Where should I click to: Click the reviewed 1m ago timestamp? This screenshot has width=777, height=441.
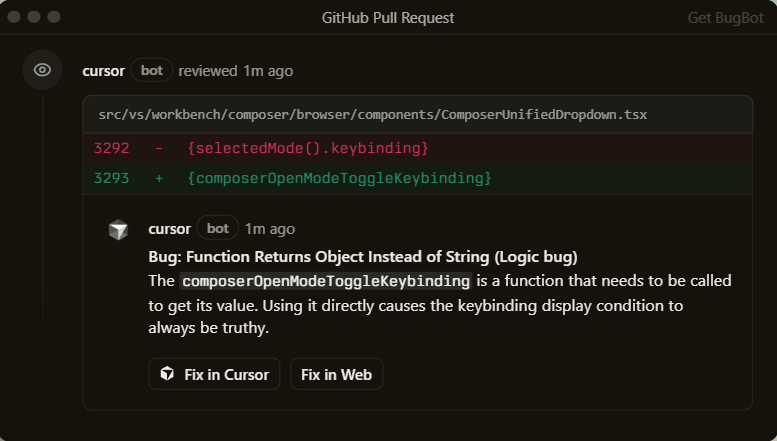click(236, 71)
